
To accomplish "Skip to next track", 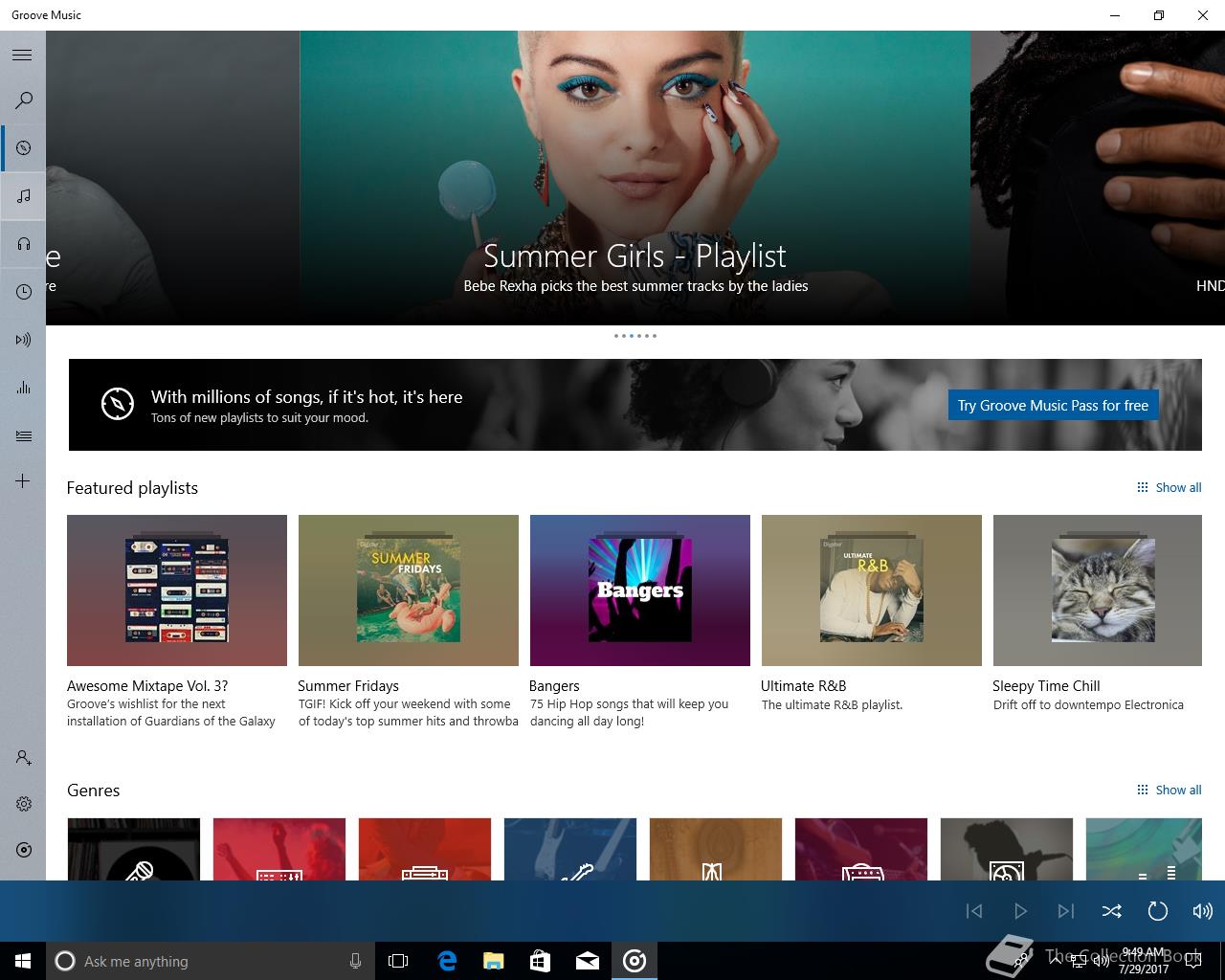I will [x=1066, y=911].
